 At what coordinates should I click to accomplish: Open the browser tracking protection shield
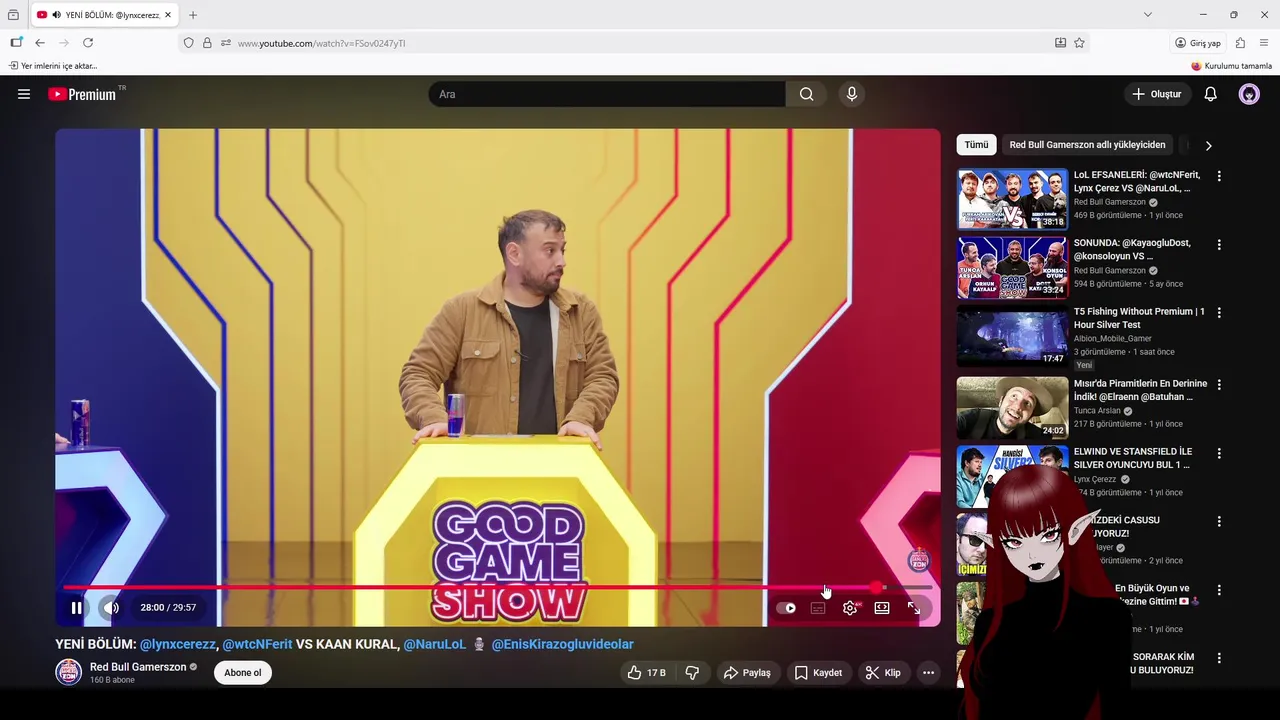click(x=188, y=43)
